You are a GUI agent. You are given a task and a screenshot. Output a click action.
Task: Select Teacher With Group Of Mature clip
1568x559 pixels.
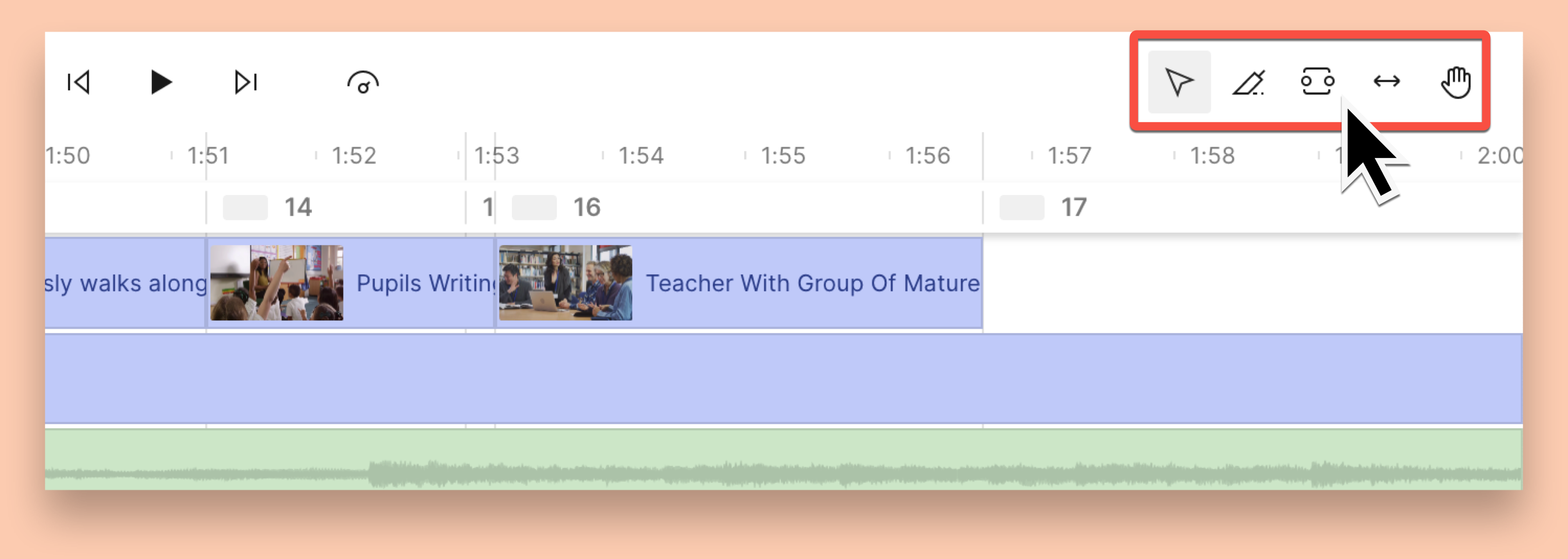click(739, 283)
